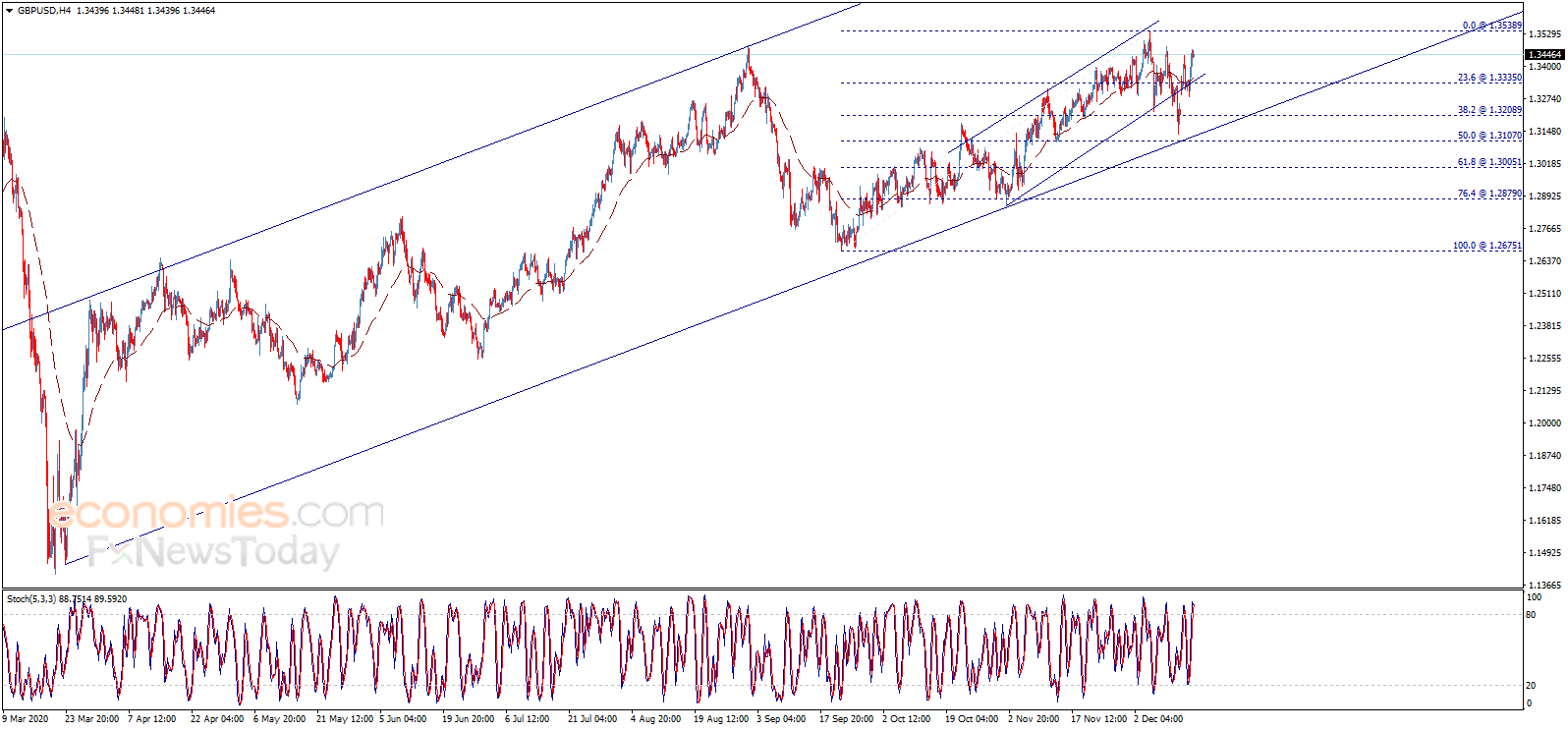This screenshot has height=730, width=1568.
Task: Click the time axis label 2 Nov 20:00
Action: (1034, 719)
